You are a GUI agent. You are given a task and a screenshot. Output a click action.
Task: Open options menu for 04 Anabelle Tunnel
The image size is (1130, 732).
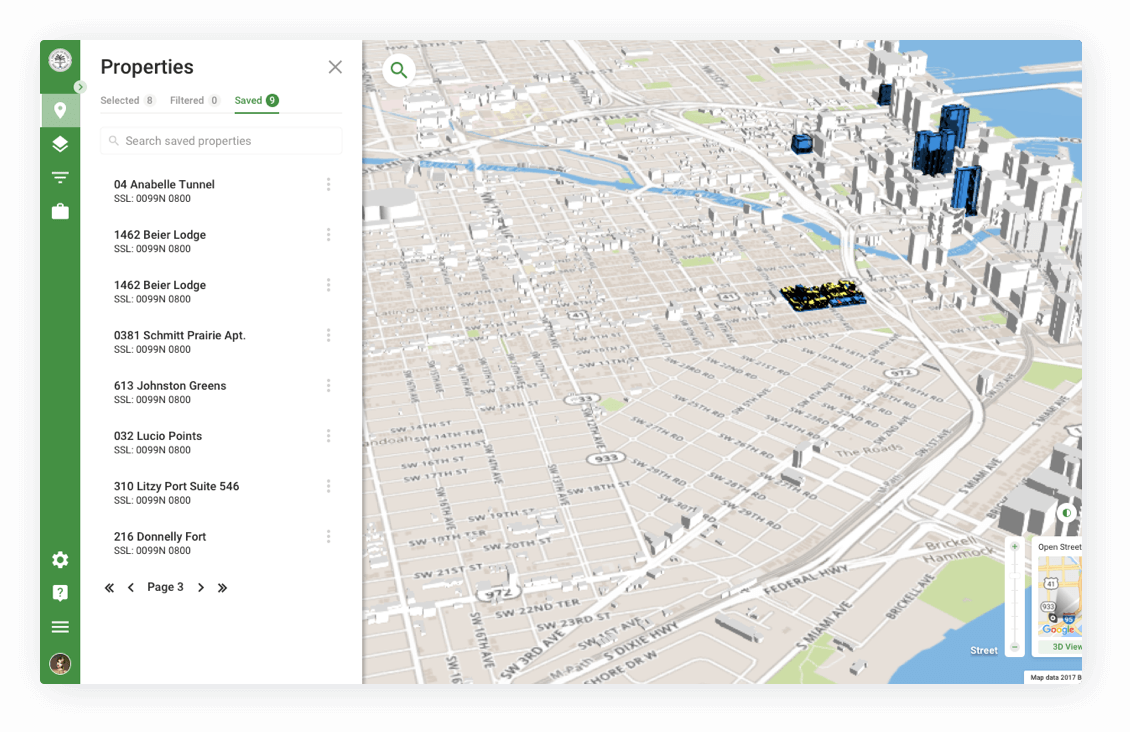coord(328,185)
